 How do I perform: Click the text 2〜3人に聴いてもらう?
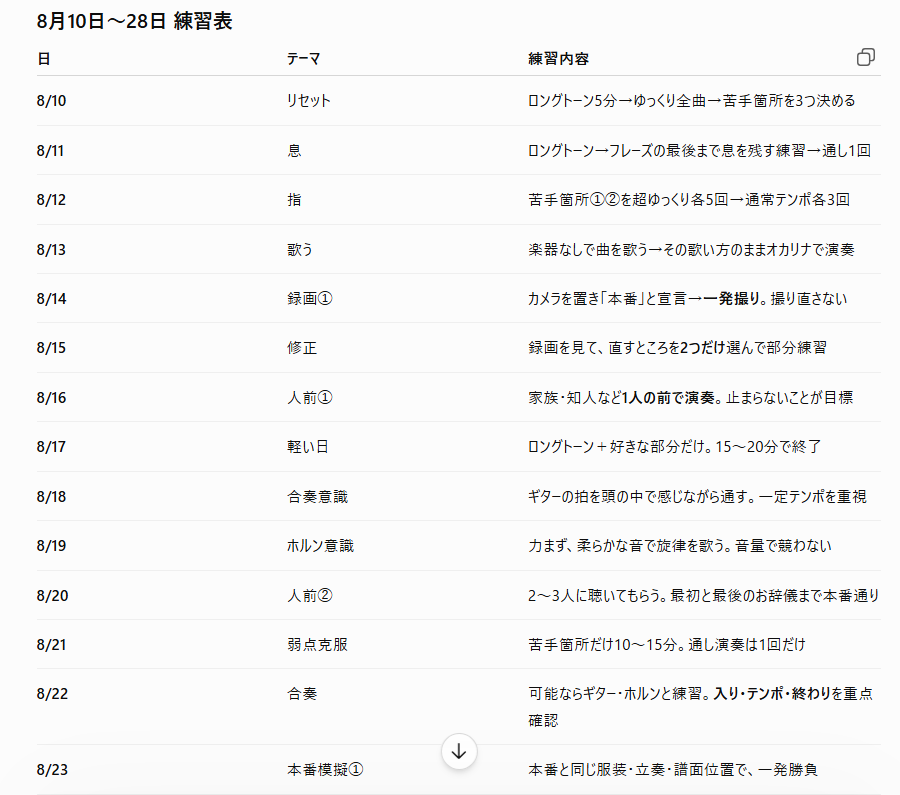[593, 596]
